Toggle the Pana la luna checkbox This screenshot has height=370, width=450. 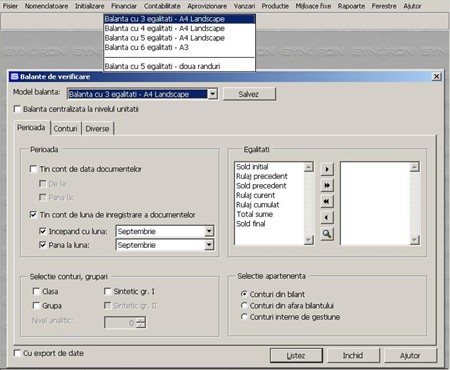pyautogui.click(x=42, y=245)
